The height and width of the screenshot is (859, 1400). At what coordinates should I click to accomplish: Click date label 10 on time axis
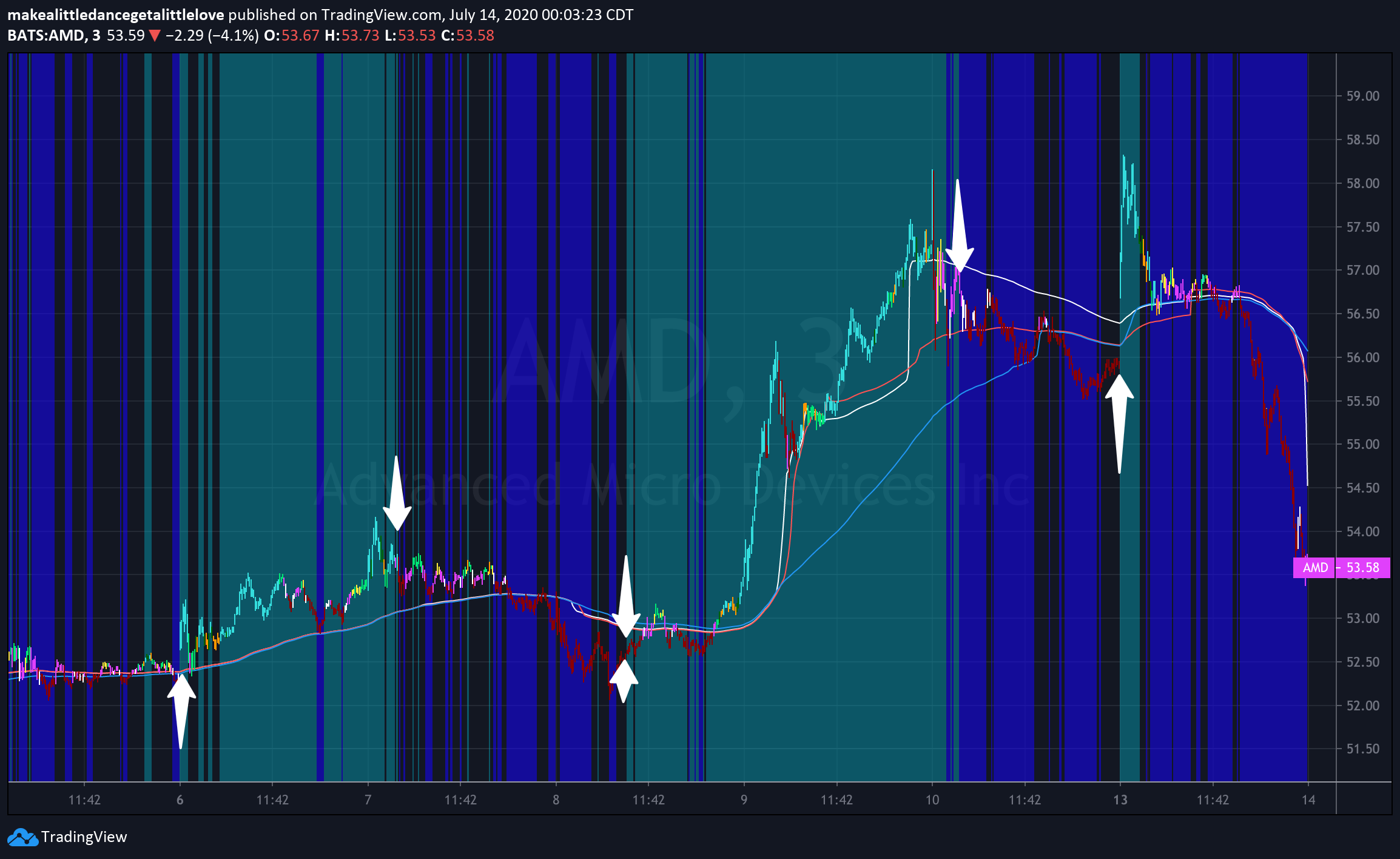[932, 800]
